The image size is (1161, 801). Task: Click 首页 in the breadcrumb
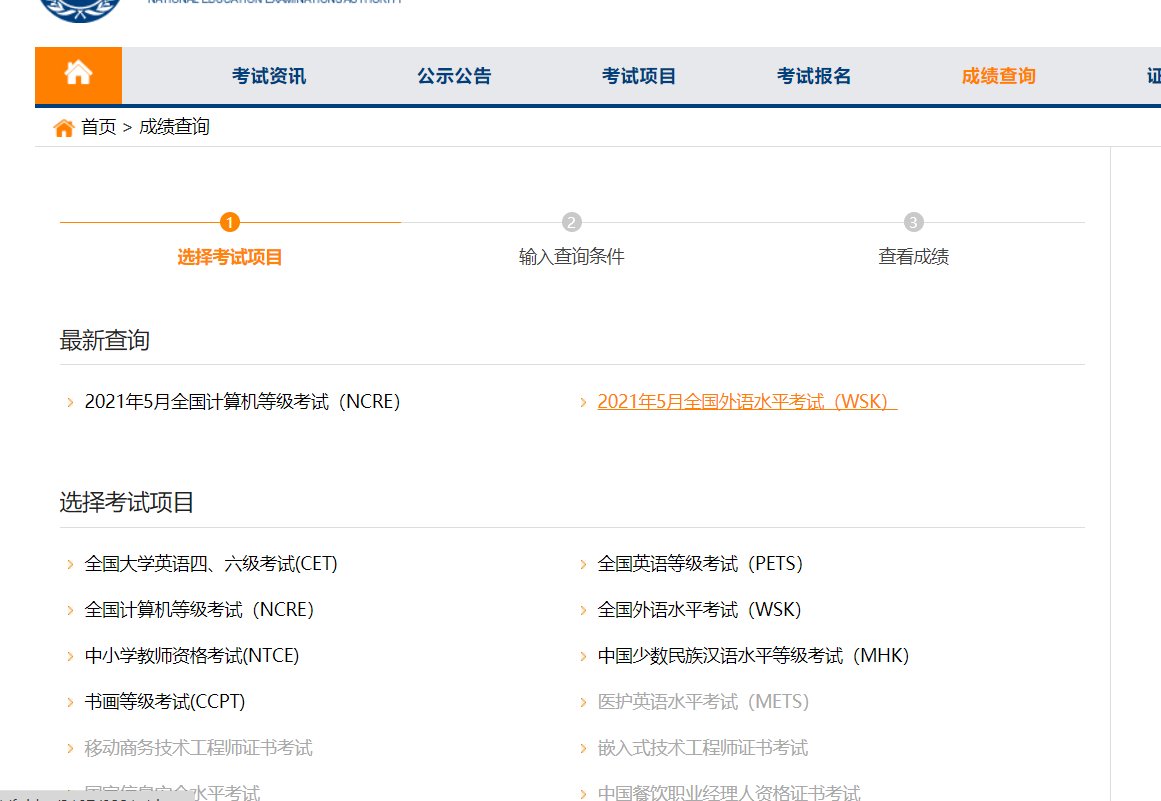99,127
